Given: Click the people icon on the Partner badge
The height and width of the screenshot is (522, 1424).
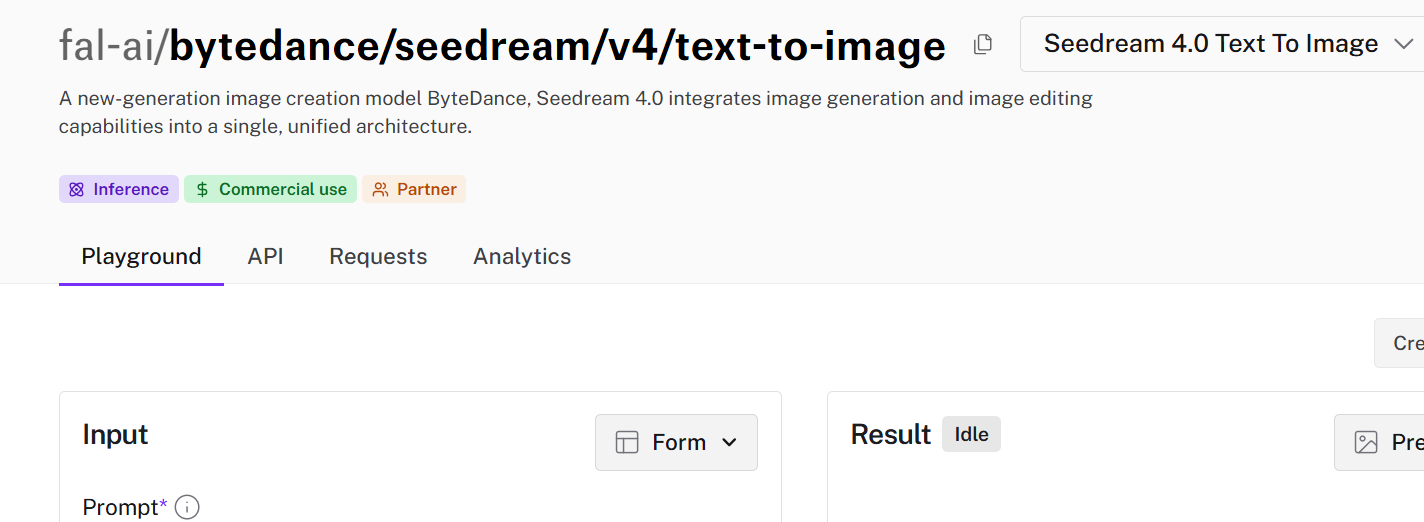Looking at the screenshot, I should [x=380, y=189].
